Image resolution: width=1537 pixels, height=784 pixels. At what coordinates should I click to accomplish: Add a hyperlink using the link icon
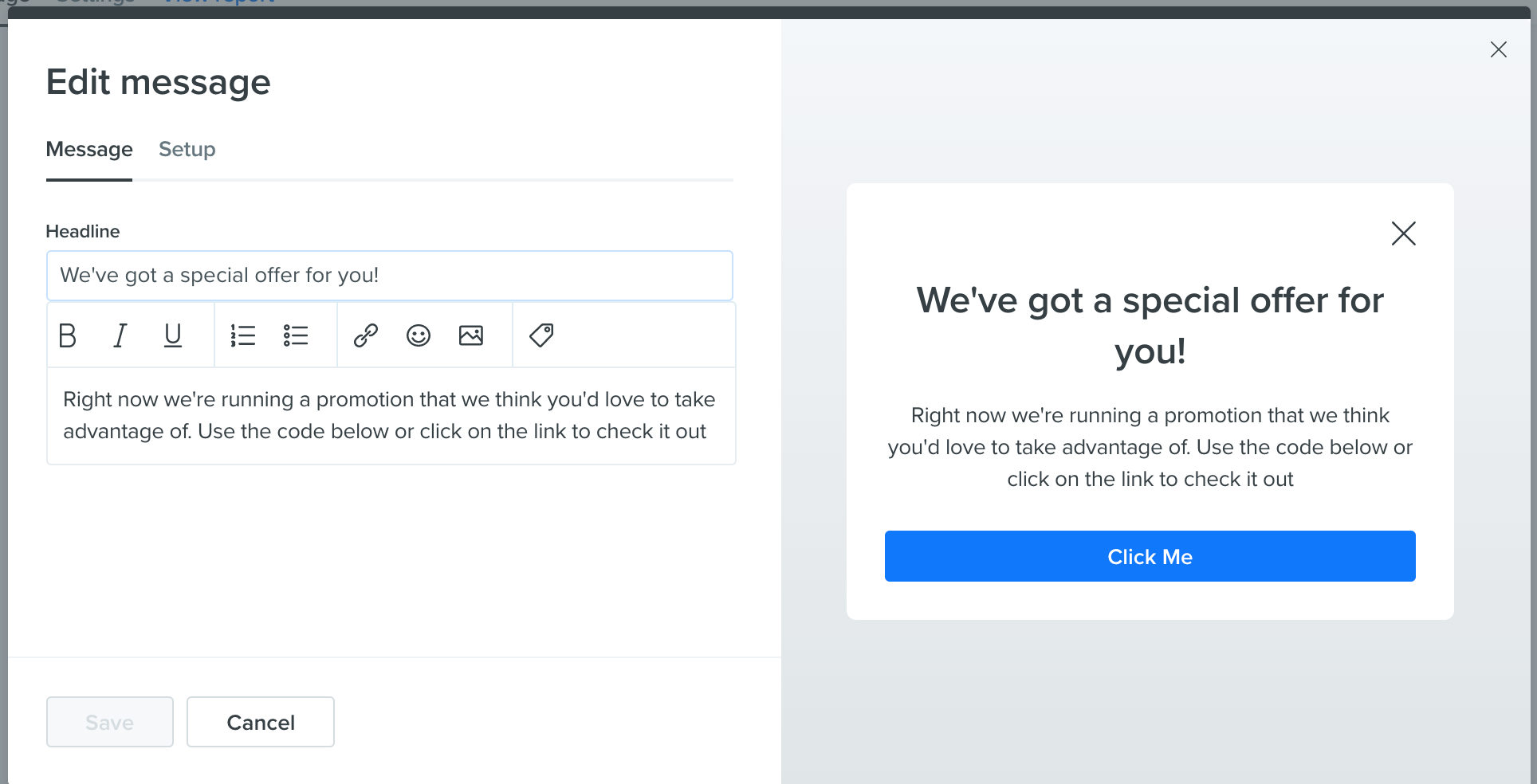click(366, 335)
